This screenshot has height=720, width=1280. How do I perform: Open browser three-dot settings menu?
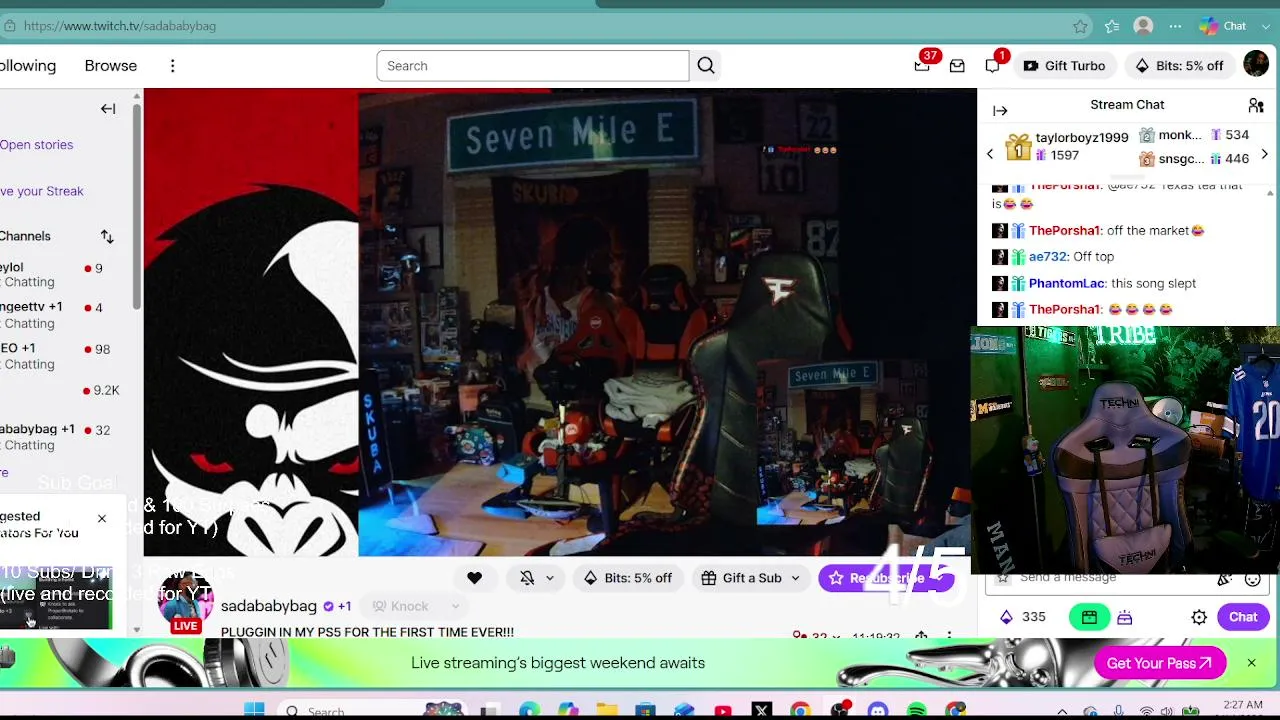tap(1175, 26)
